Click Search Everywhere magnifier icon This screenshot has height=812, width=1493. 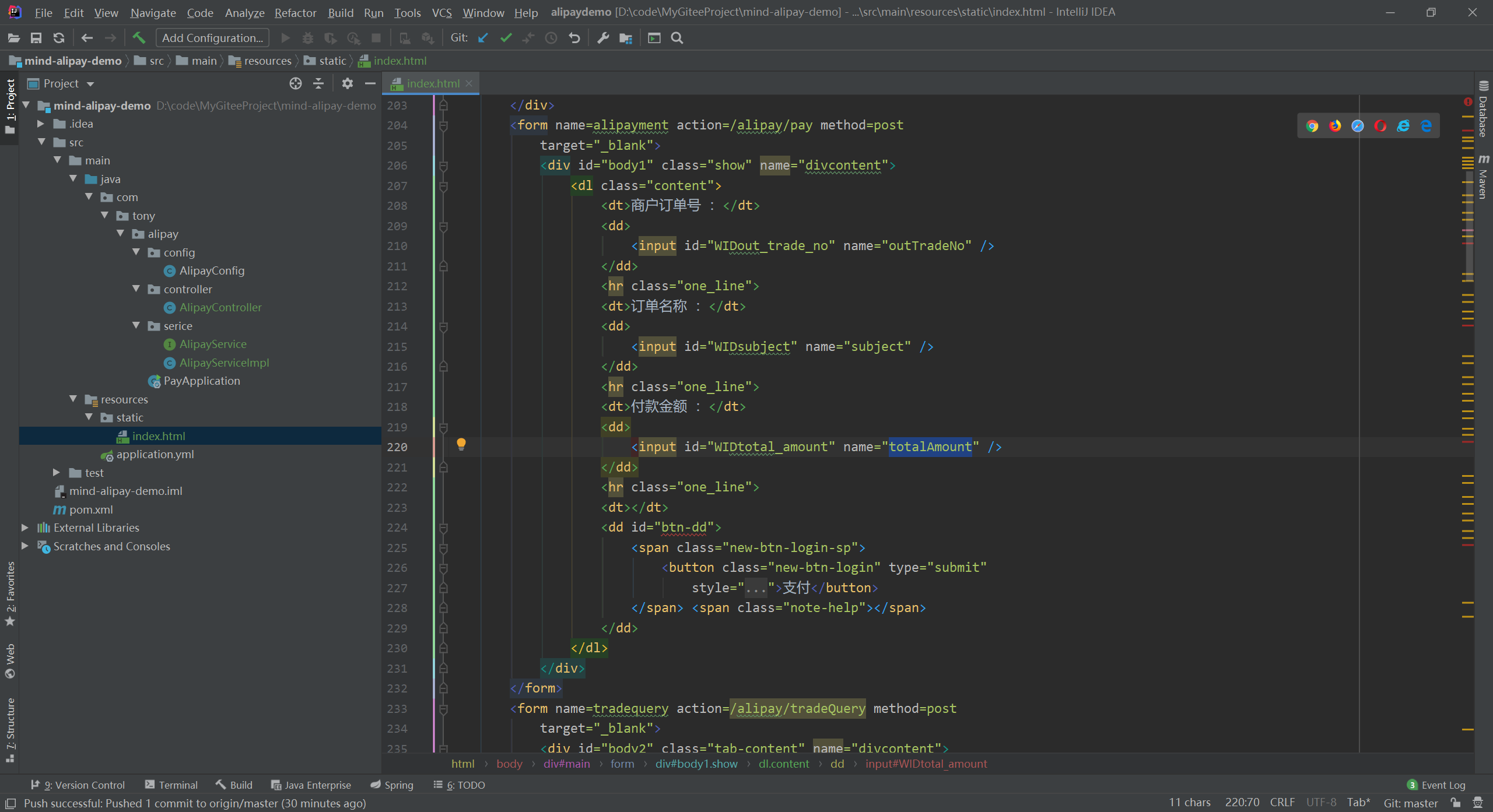677,38
